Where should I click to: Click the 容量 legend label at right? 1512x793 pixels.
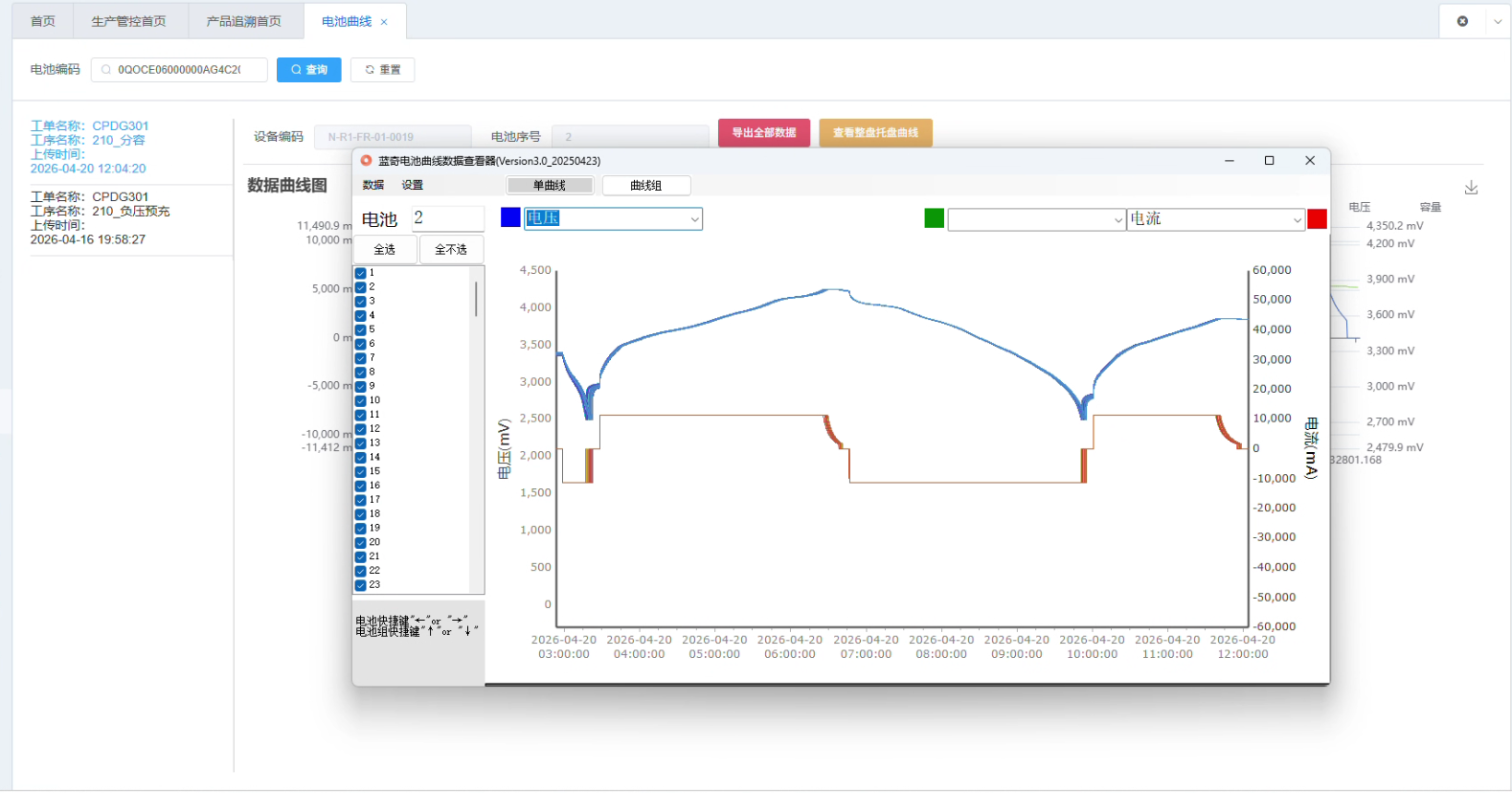tap(1431, 207)
